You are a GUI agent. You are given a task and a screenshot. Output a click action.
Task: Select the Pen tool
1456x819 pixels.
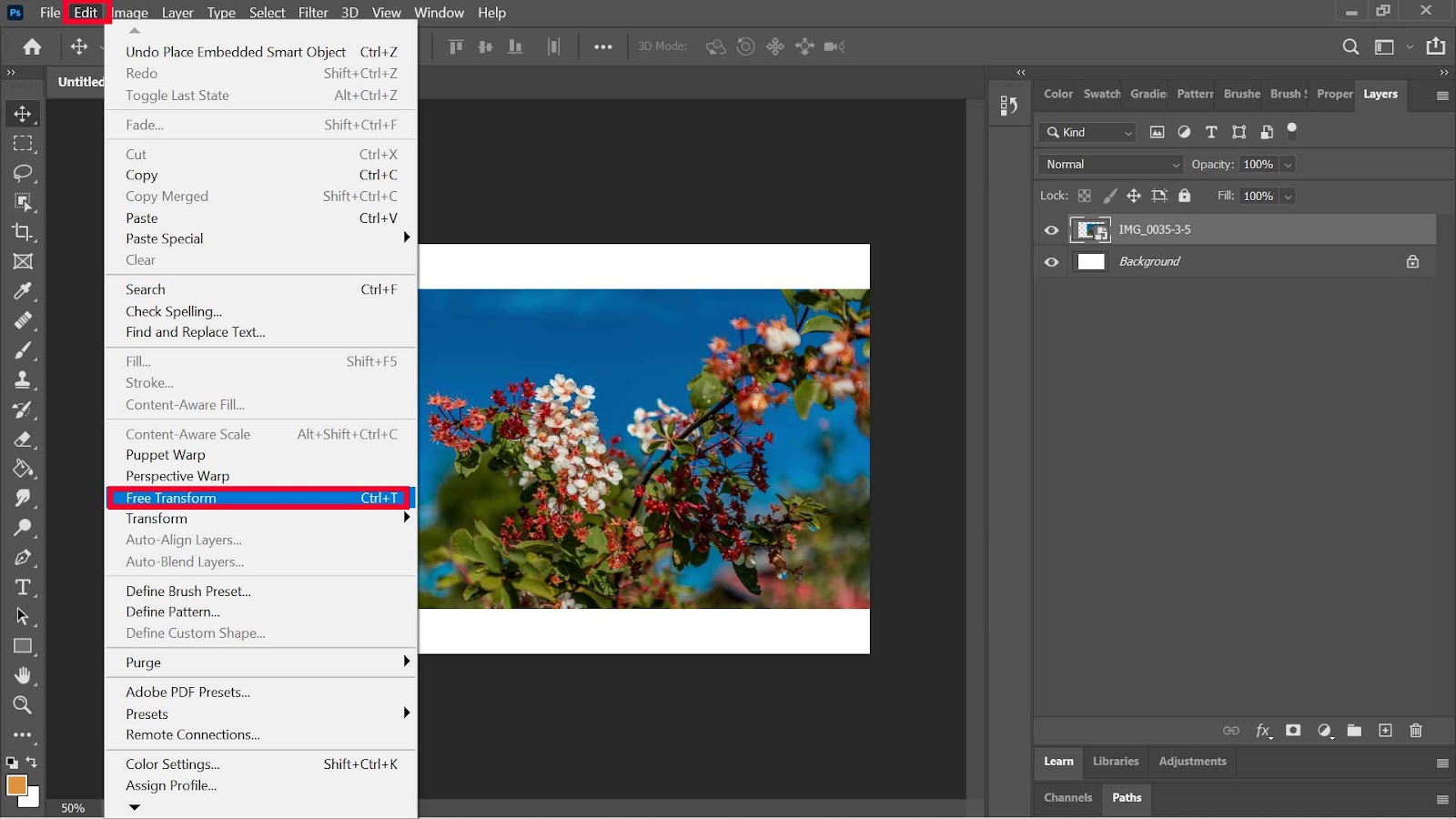[x=23, y=558]
